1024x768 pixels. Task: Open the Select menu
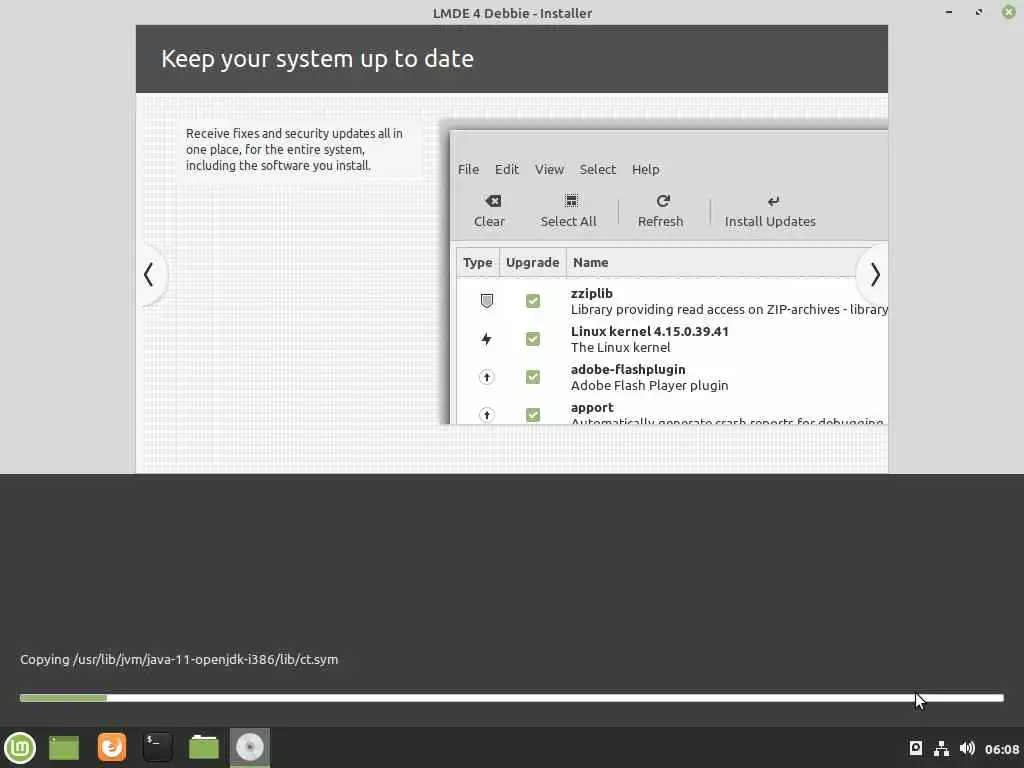(x=598, y=169)
